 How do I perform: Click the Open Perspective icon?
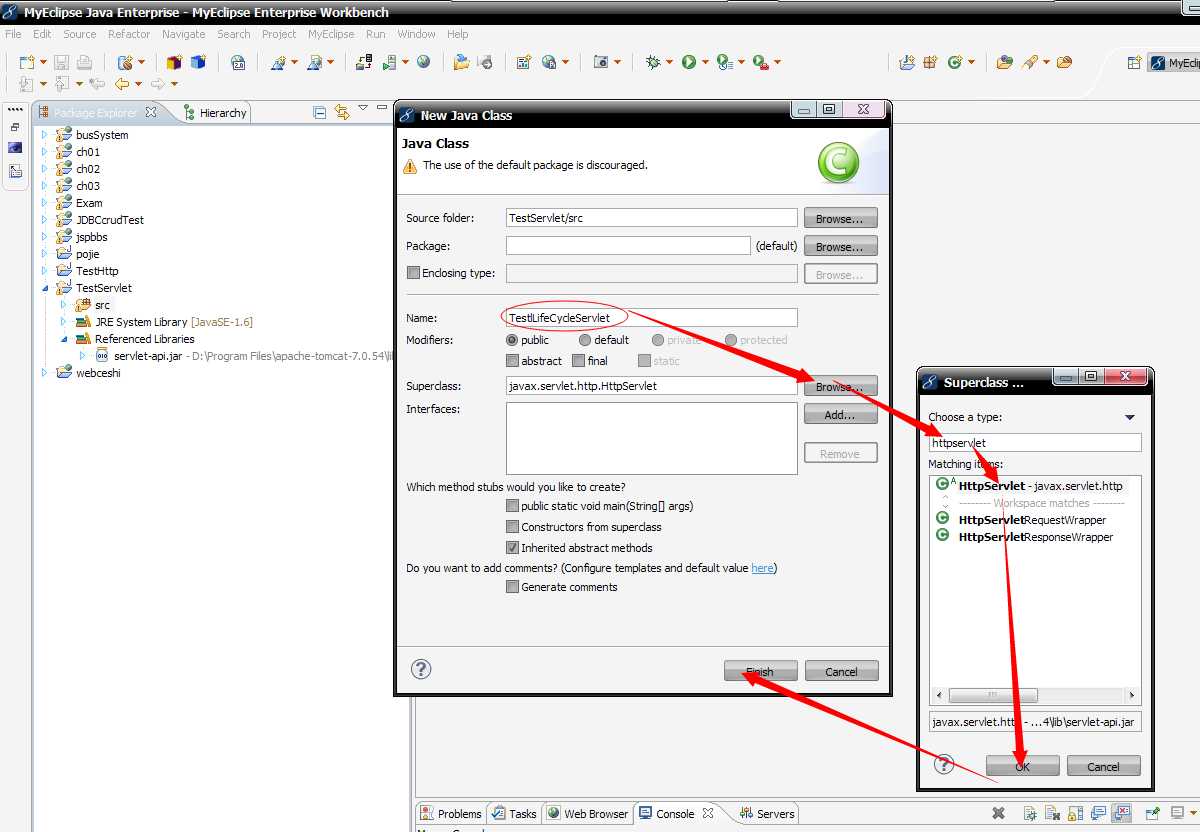(1134, 62)
